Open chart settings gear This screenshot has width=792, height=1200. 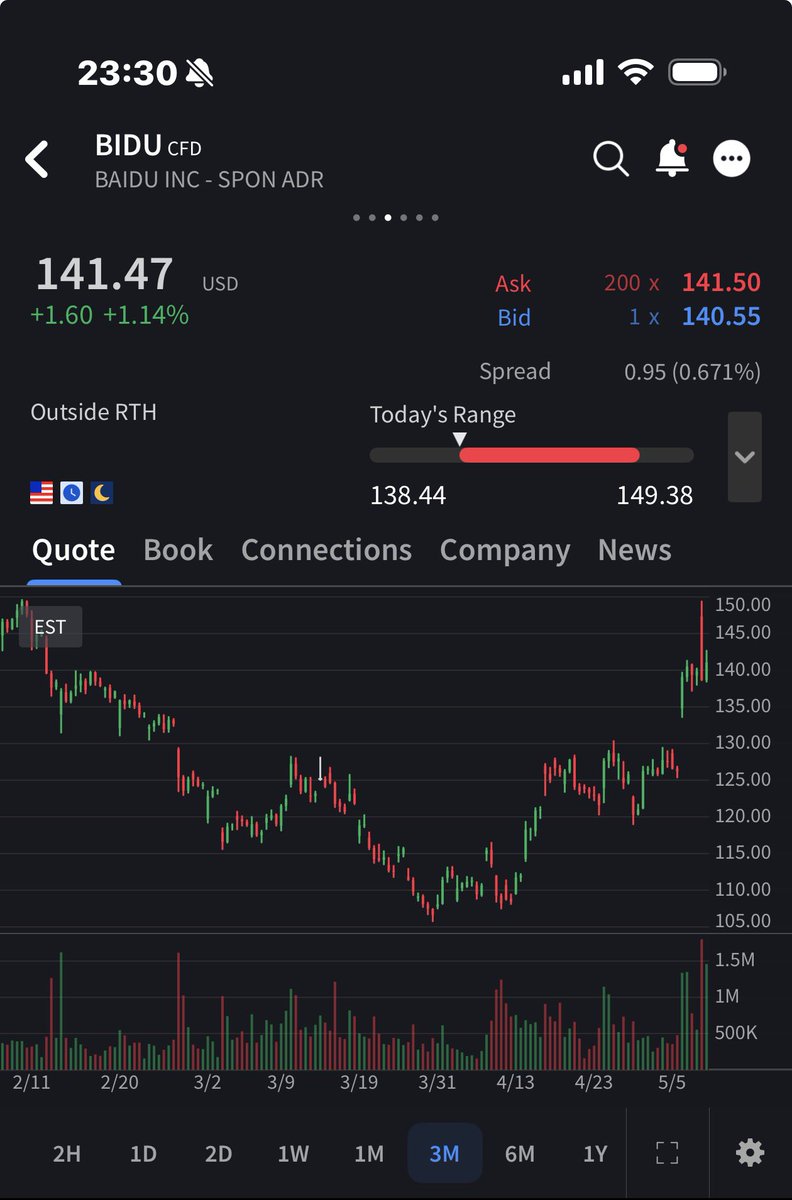[750, 1153]
